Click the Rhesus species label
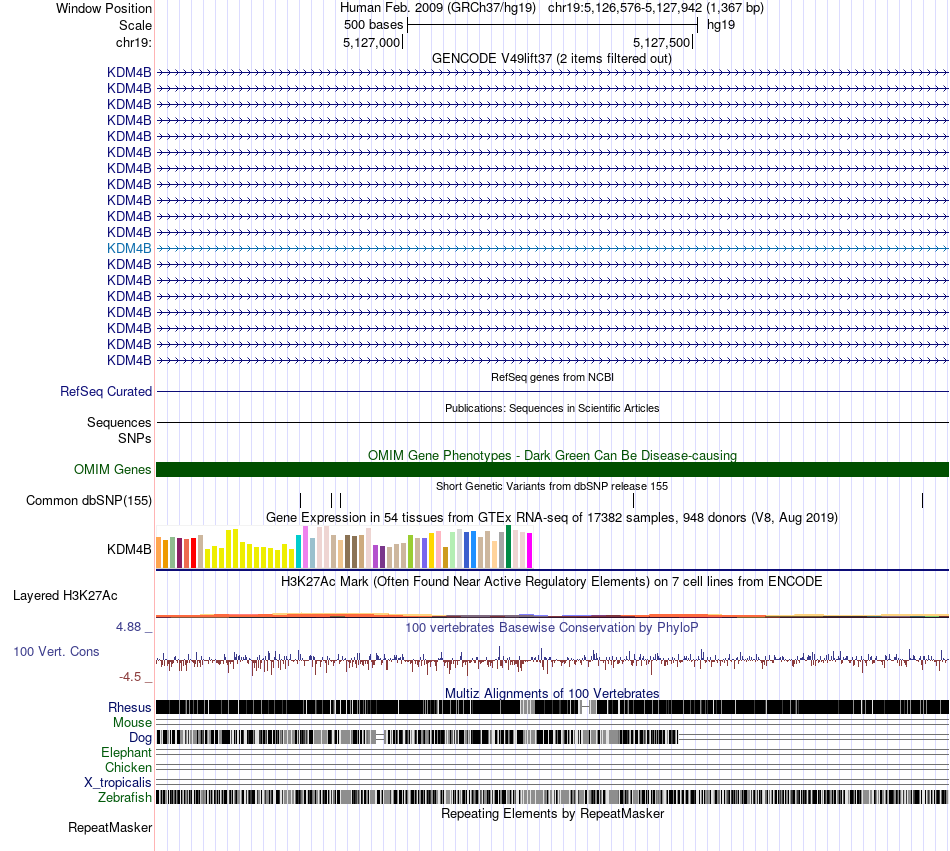This screenshot has width=950, height=851. tap(130, 707)
